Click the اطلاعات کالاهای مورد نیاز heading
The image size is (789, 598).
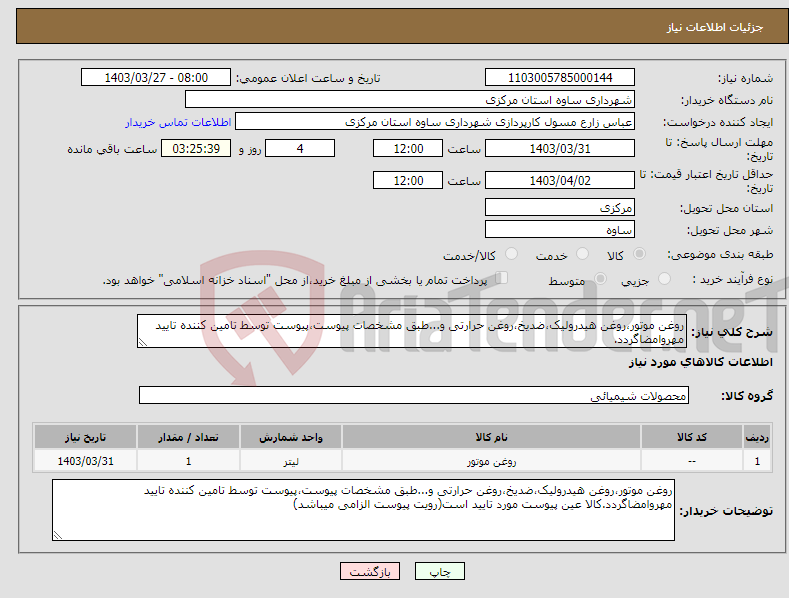[700, 362]
